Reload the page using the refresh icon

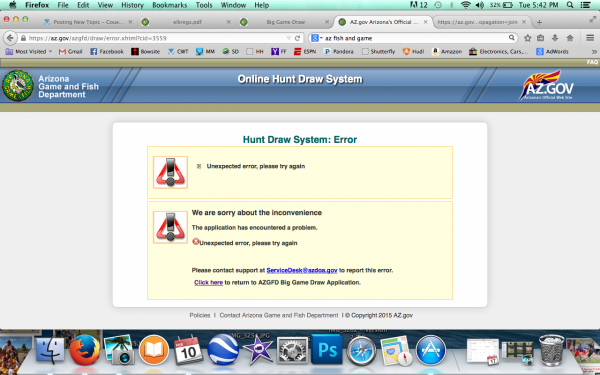pyautogui.click(x=297, y=38)
